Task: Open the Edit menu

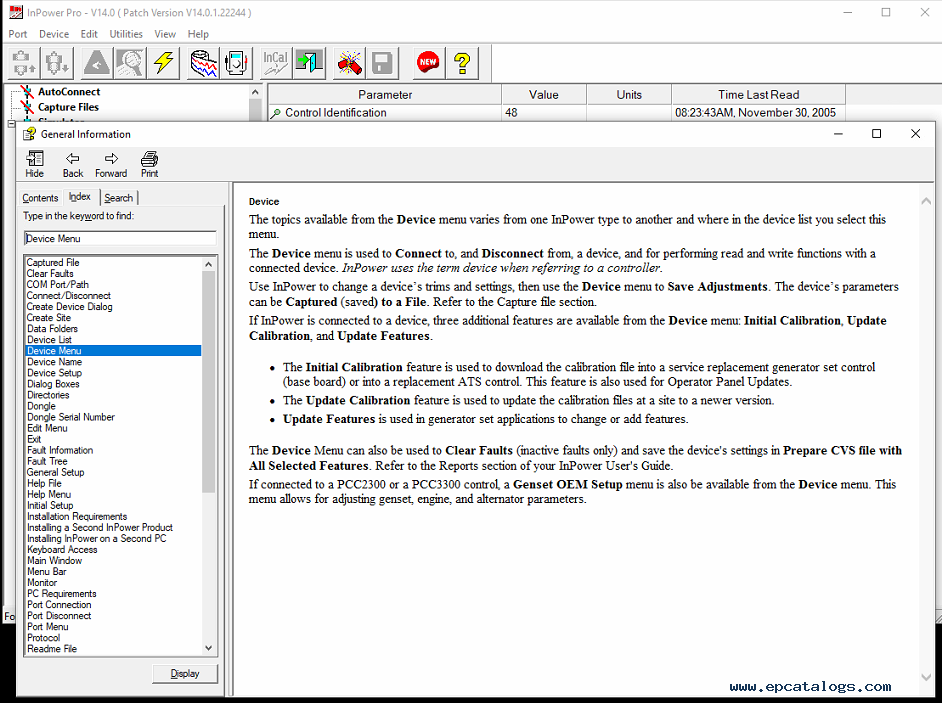Action: (x=89, y=34)
